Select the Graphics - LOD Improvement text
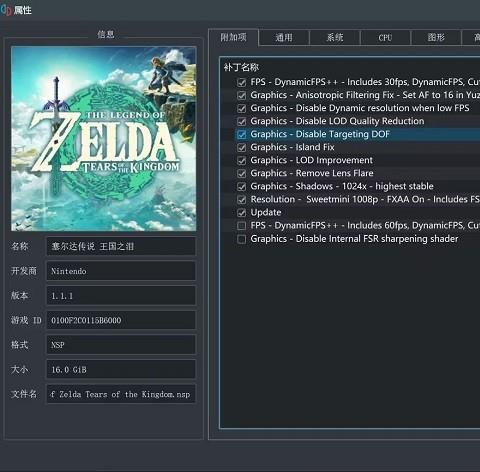Viewport: 480px width, 472px height. pos(312,160)
